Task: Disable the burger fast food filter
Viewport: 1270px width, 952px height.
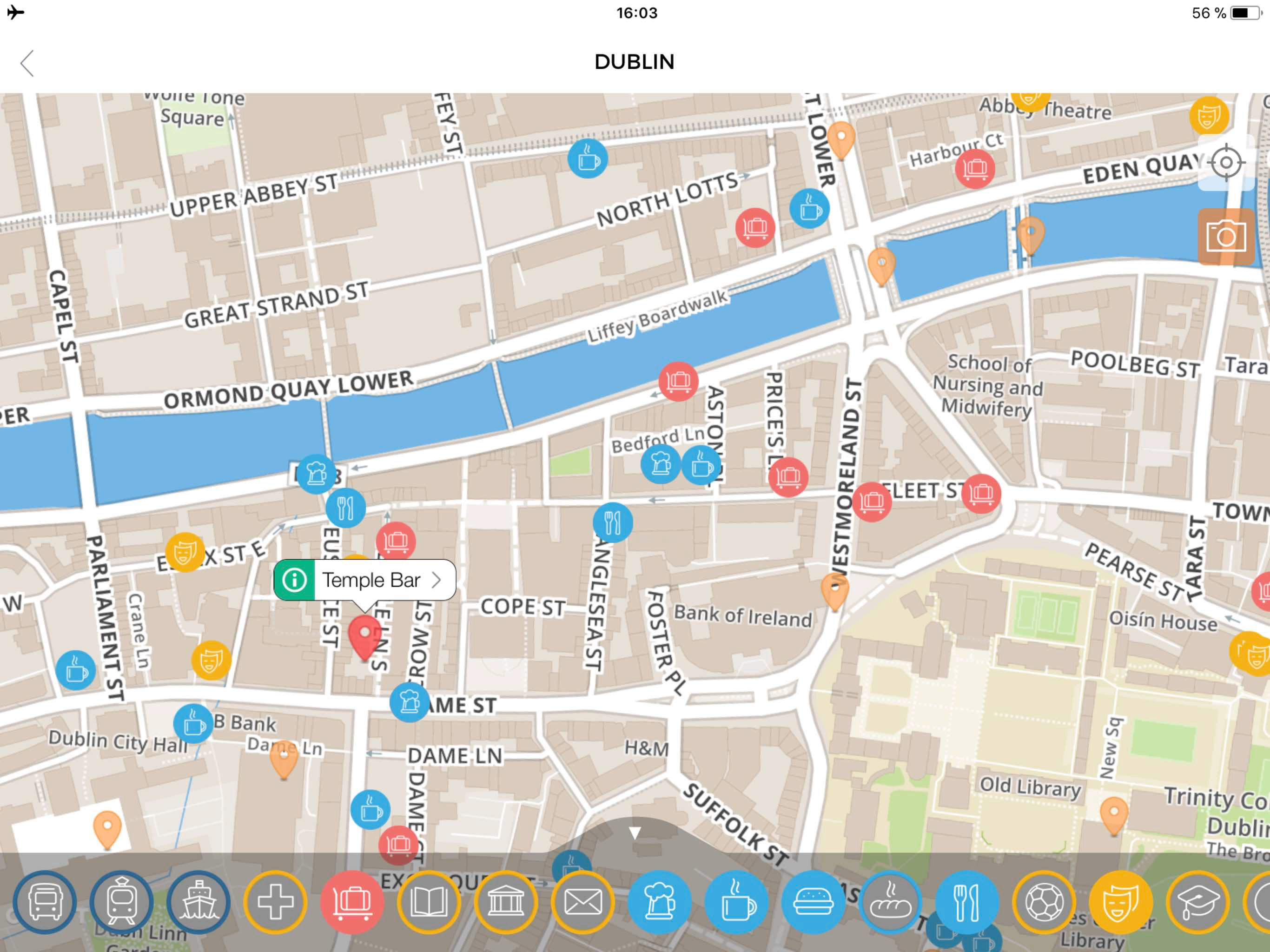Action: (x=814, y=902)
